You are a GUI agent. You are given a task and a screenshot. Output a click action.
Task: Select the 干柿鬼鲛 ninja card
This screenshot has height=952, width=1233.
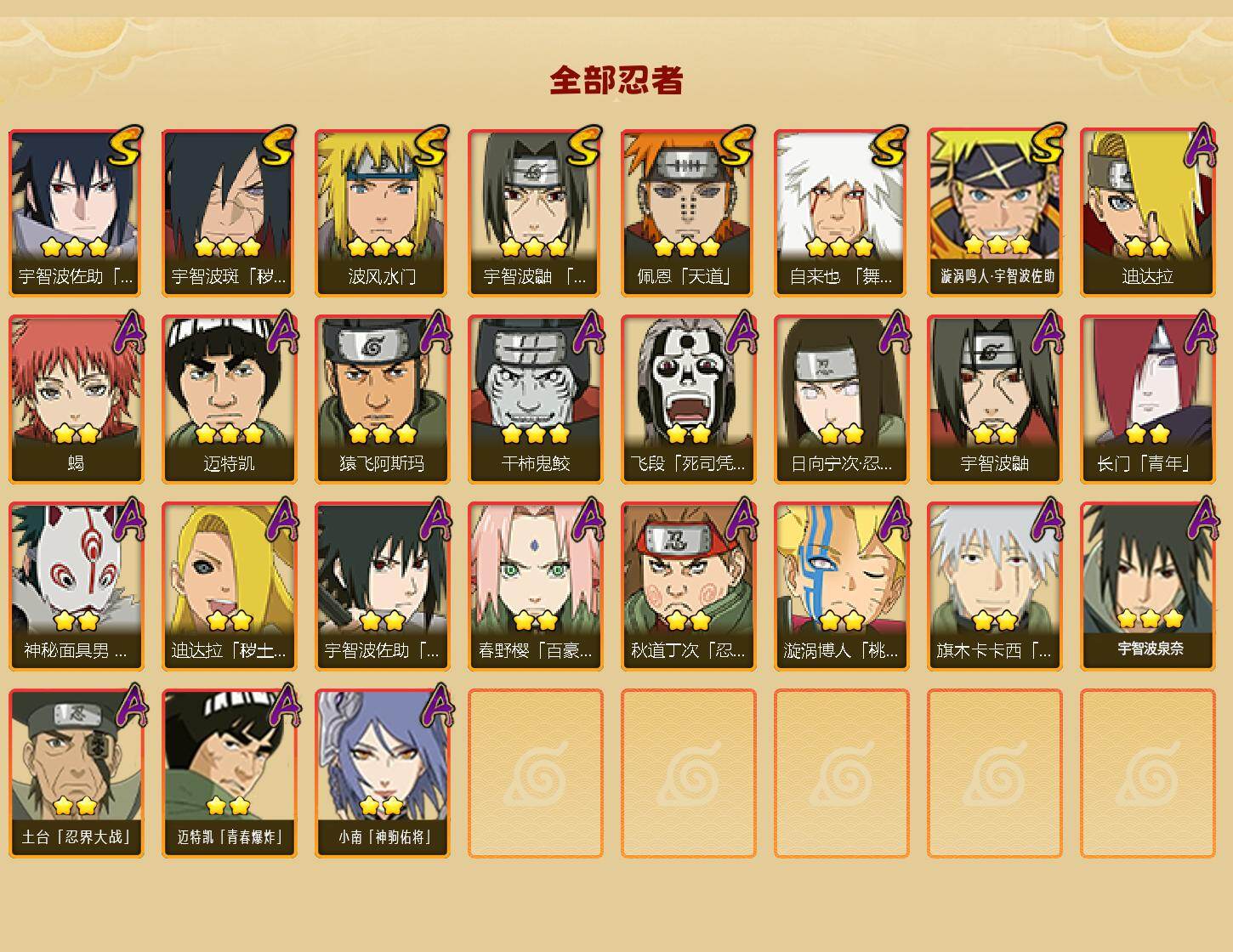point(536,399)
